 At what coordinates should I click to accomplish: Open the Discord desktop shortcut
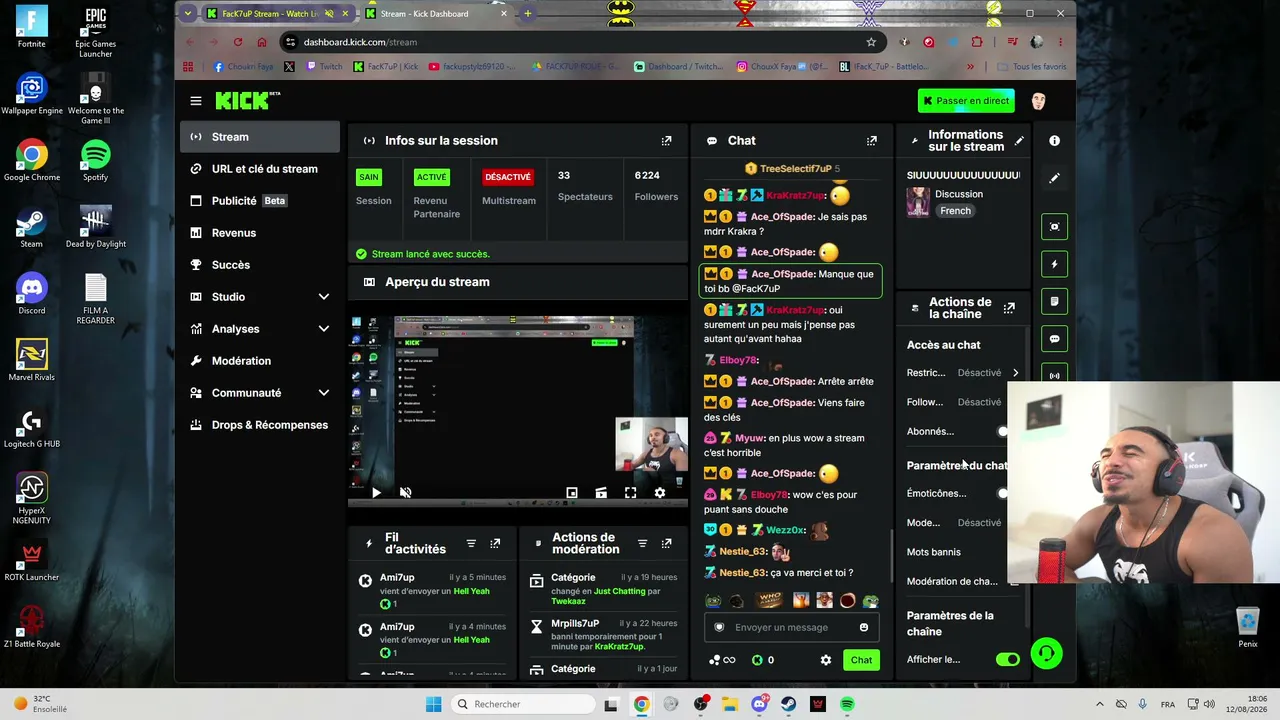click(x=32, y=294)
